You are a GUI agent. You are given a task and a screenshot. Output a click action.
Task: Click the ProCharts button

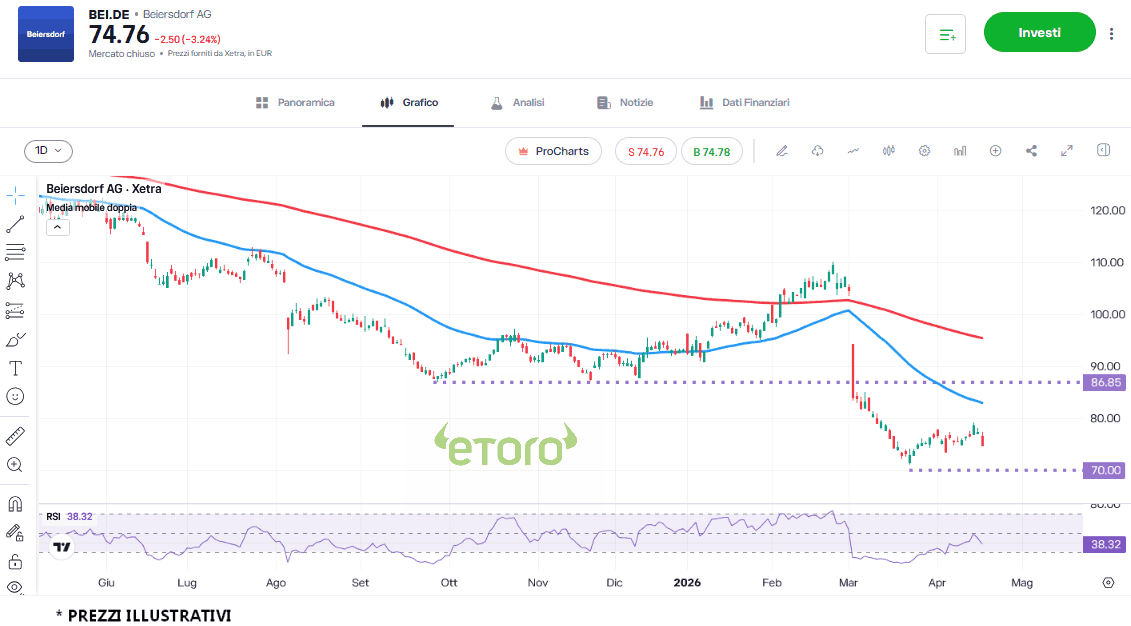tap(553, 151)
